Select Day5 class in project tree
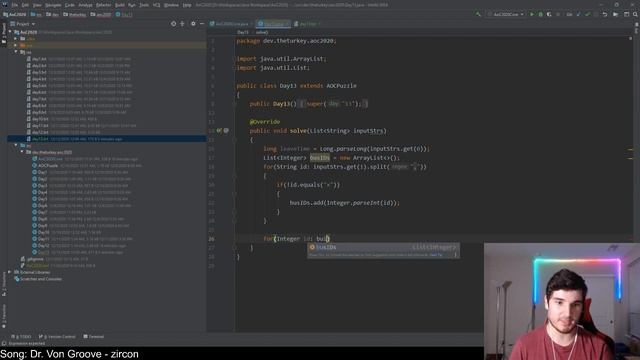This screenshot has height=360, width=640. point(42,199)
